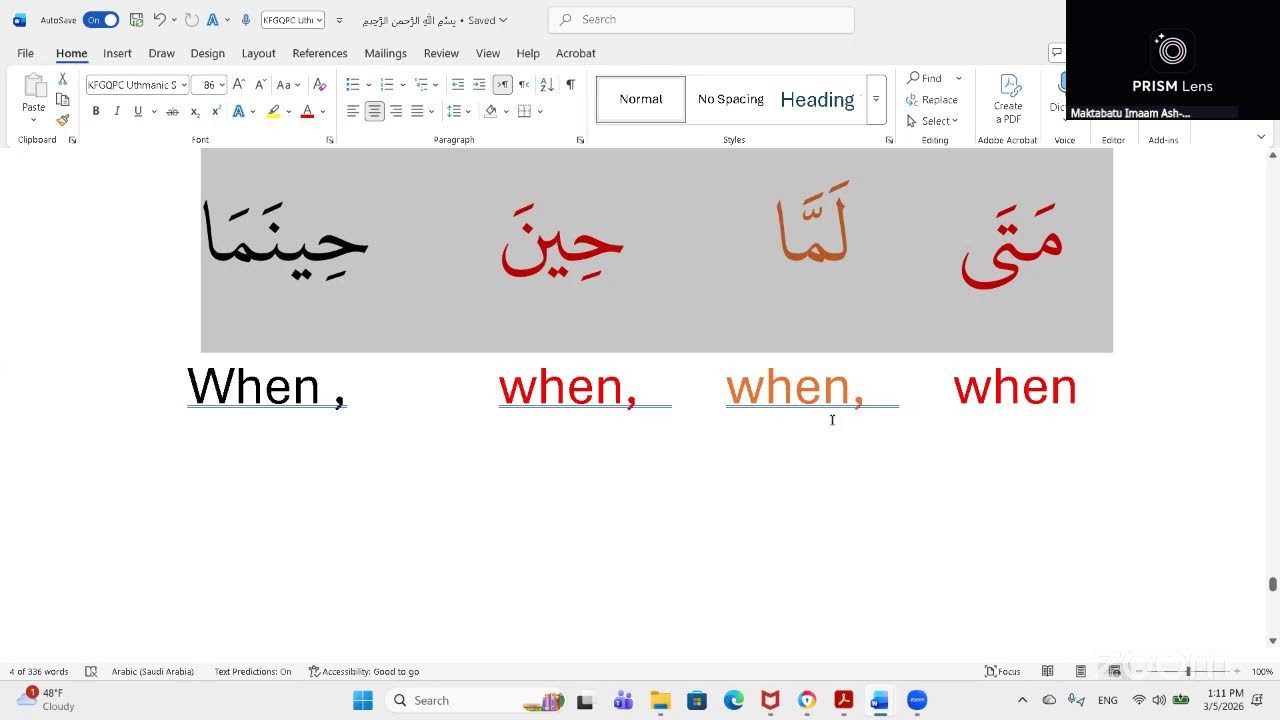Toggle Center alignment

(x=374, y=111)
